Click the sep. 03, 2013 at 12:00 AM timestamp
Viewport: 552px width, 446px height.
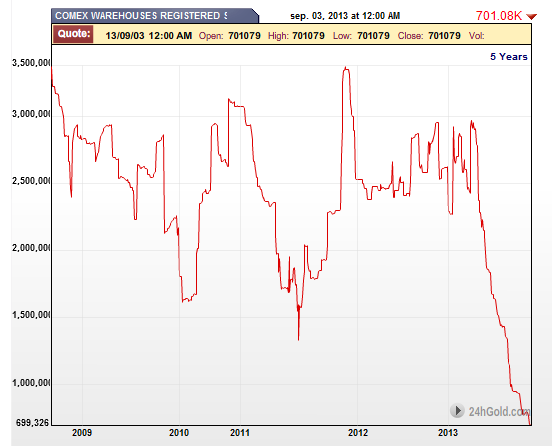pos(345,16)
